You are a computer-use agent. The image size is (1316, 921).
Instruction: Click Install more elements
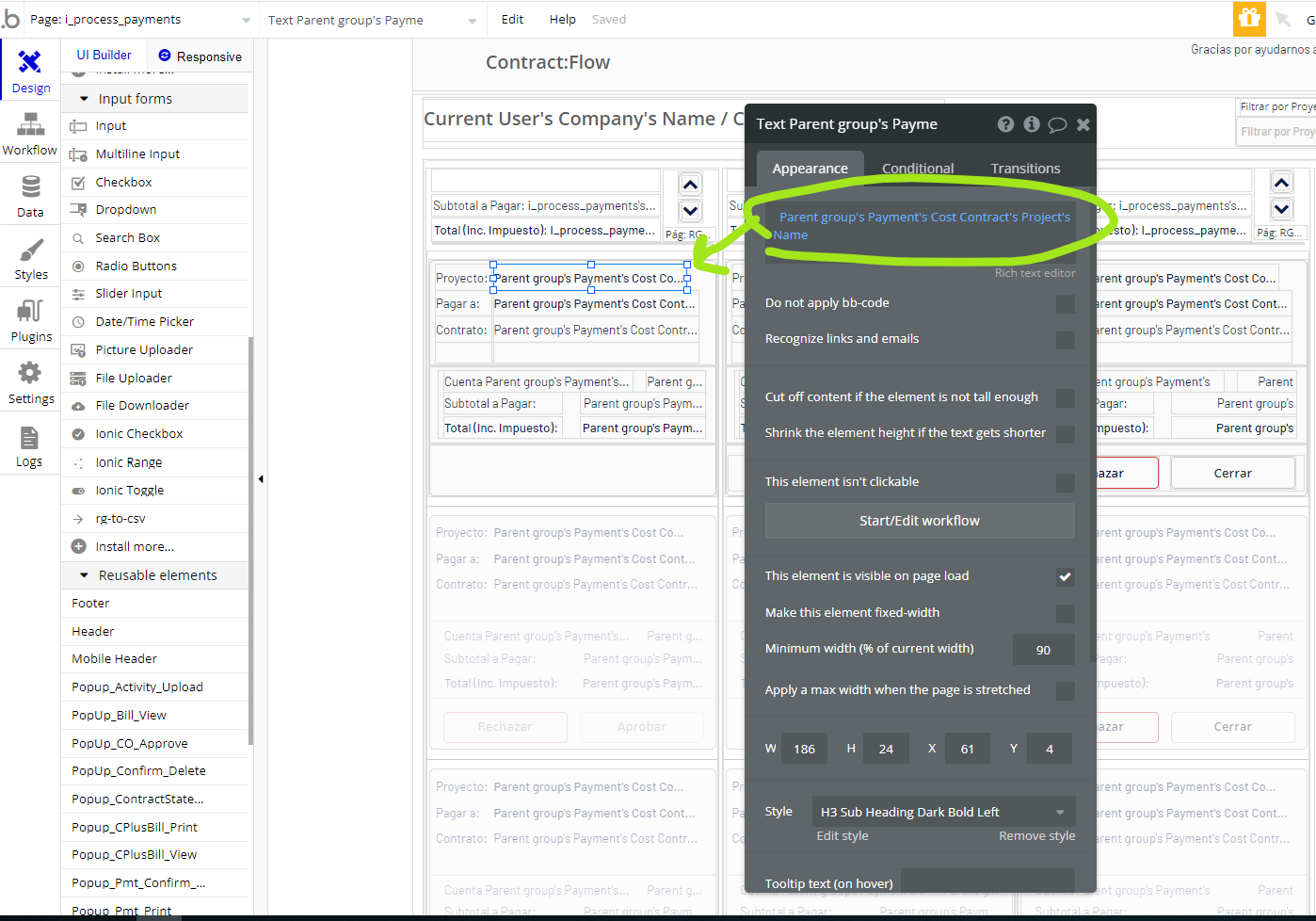click(155, 547)
